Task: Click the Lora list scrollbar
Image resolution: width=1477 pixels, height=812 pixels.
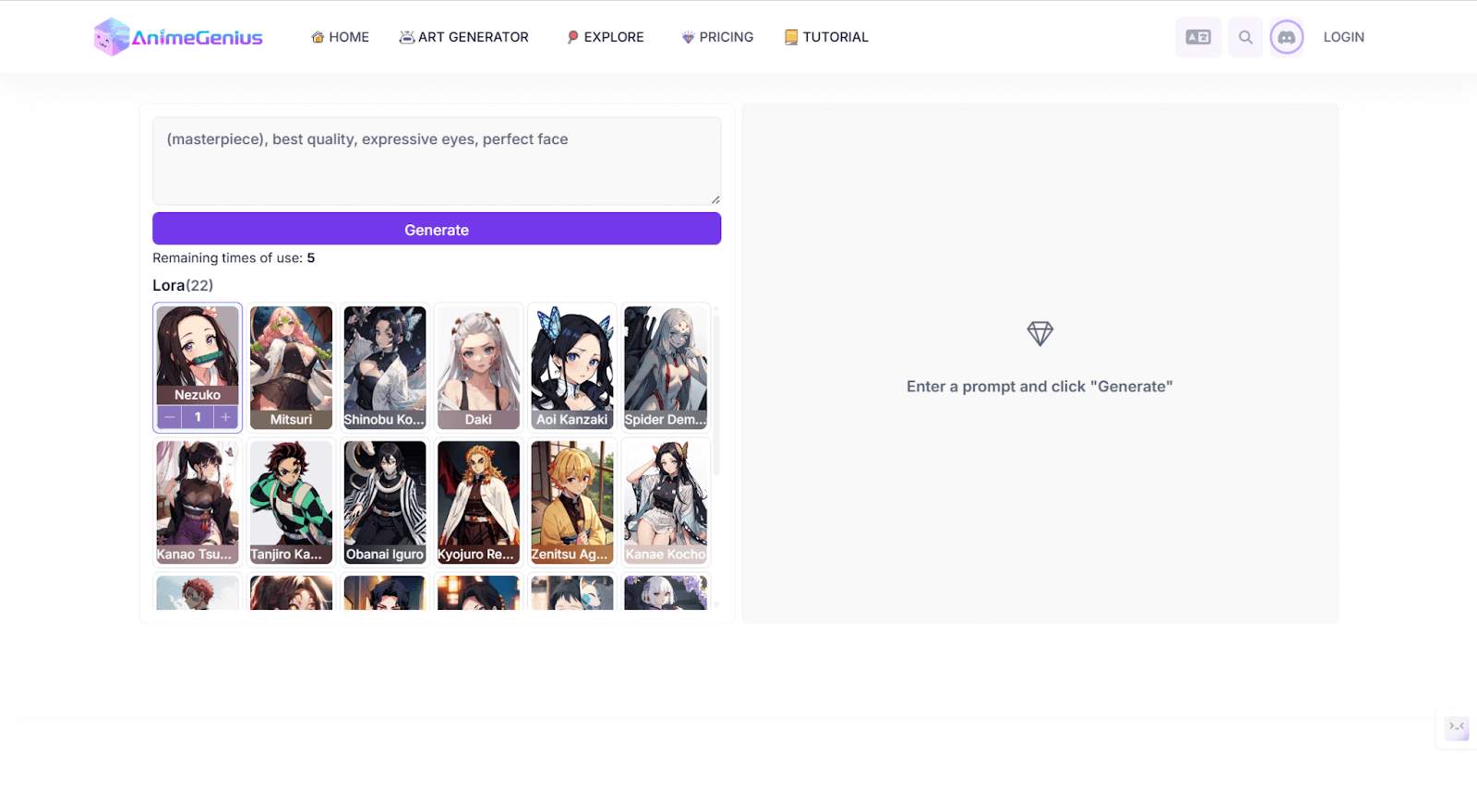Action: pos(715,397)
